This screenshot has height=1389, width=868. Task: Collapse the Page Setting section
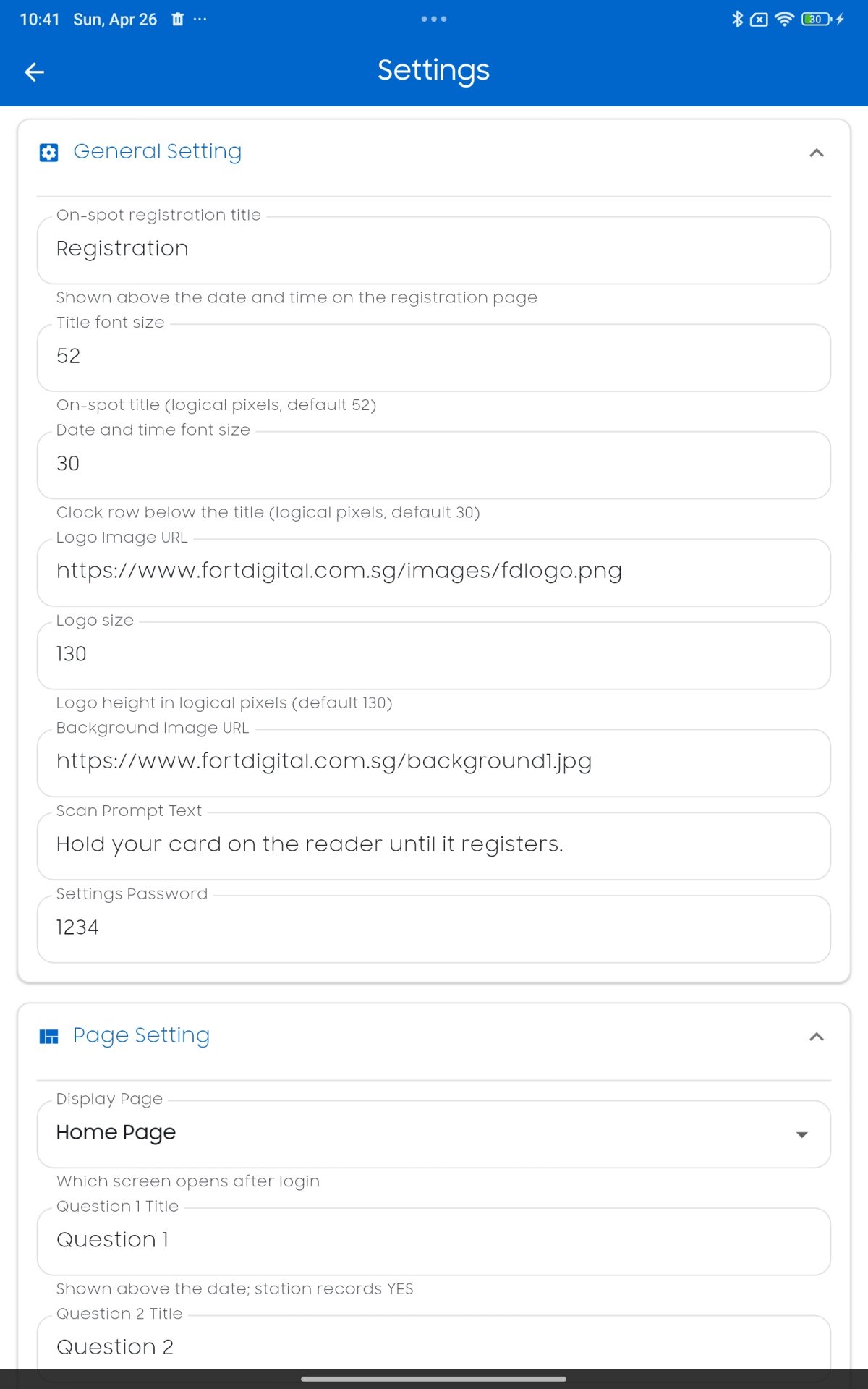(x=817, y=1037)
